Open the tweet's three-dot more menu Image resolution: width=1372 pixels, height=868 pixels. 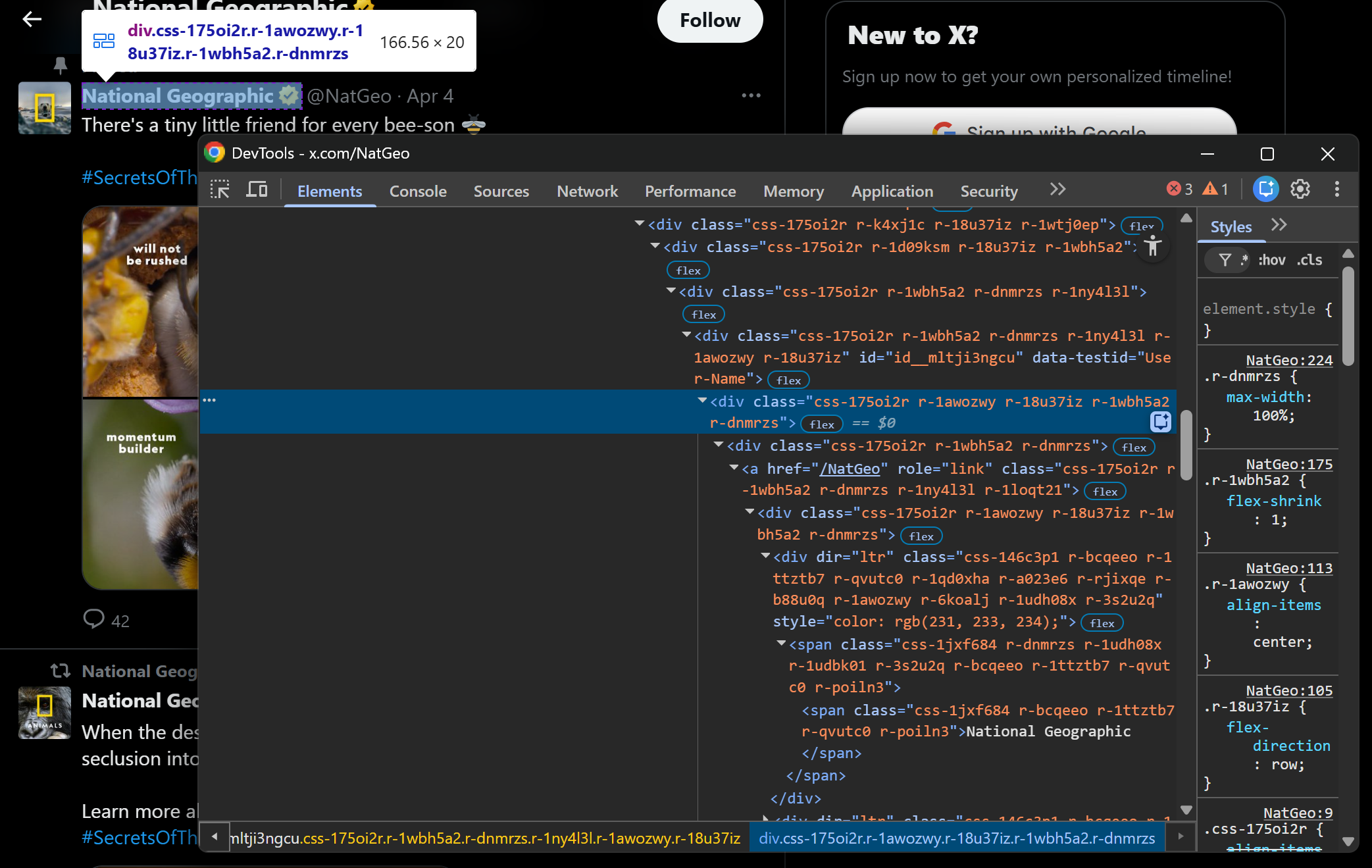(x=751, y=95)
